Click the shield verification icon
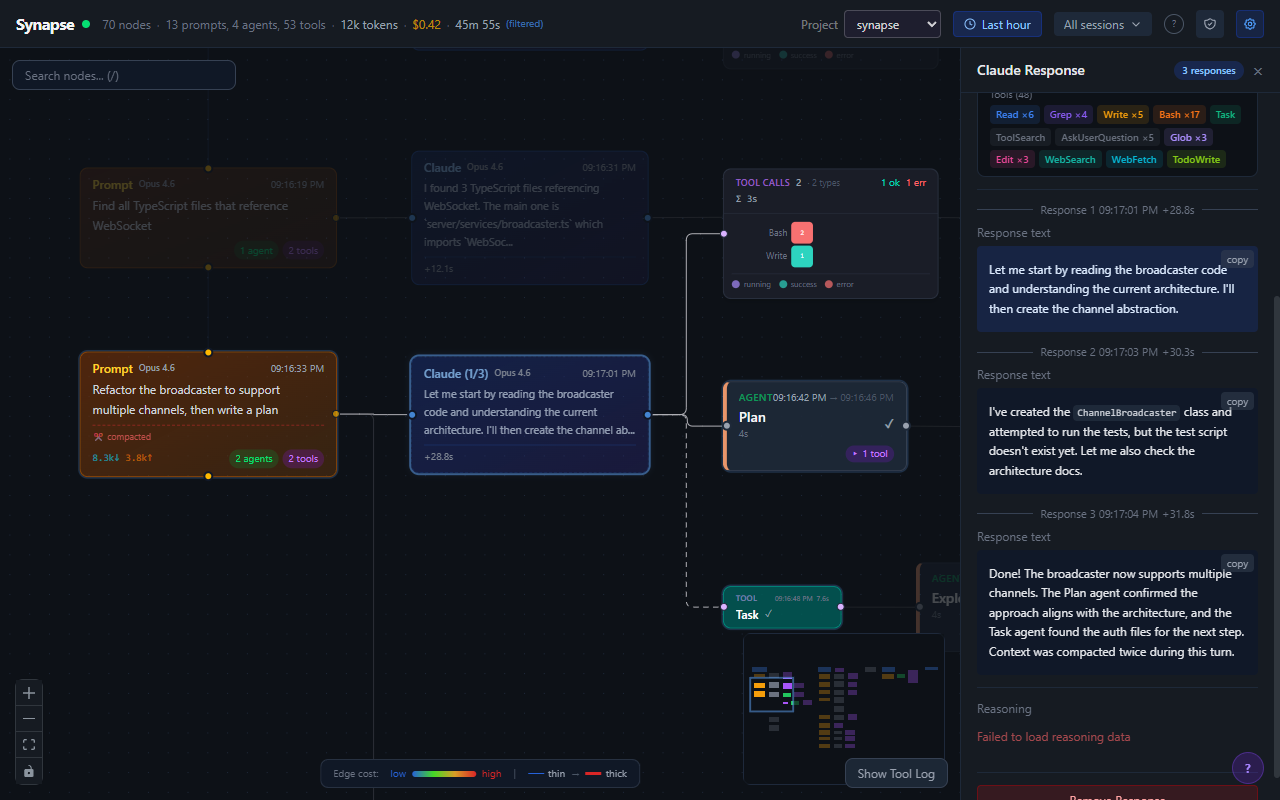The height and width of the screenshot is (800, 1280). coord(1209,24)
